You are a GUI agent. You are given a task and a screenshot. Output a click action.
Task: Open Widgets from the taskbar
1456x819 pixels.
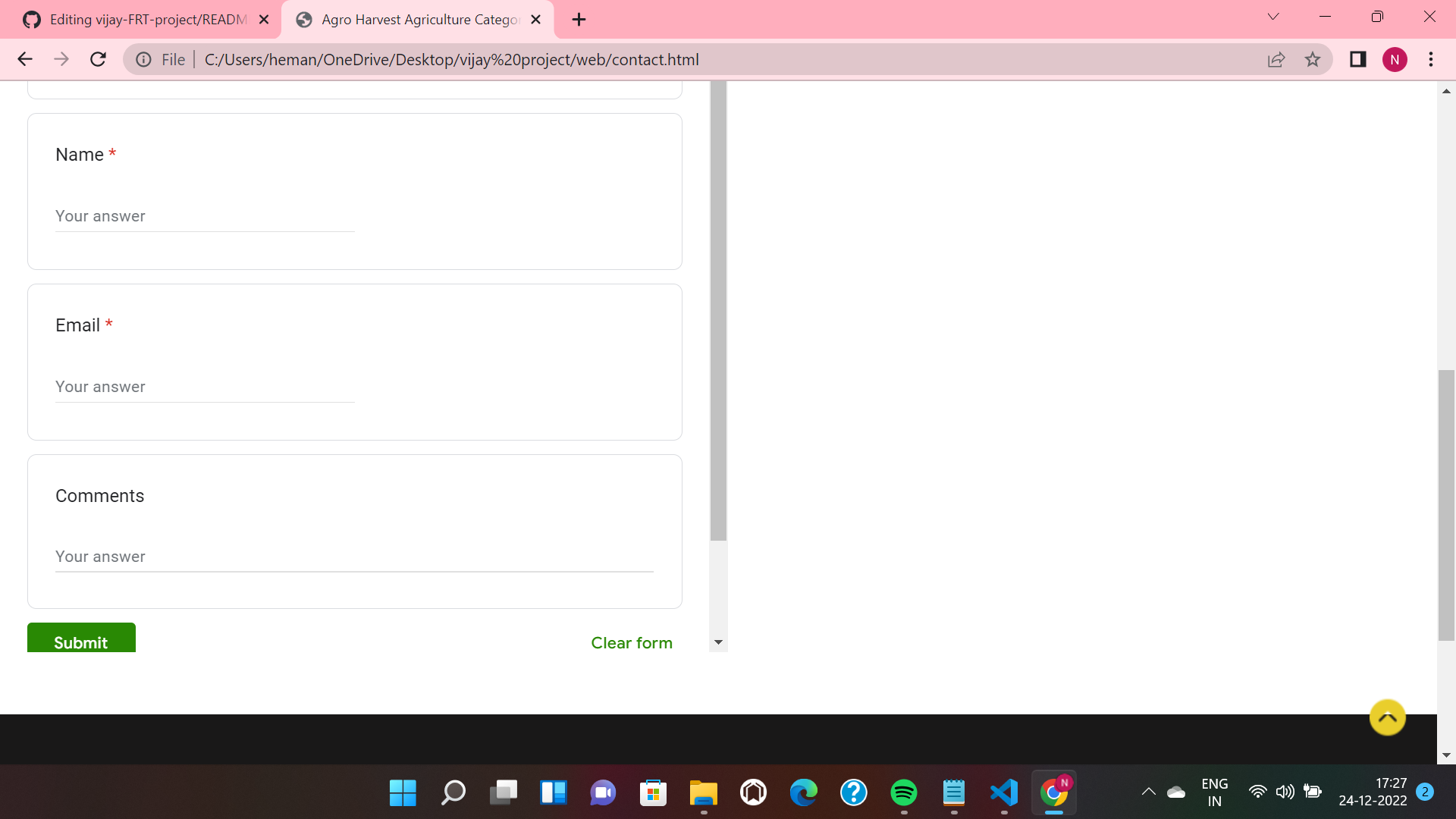click(553, 793)
